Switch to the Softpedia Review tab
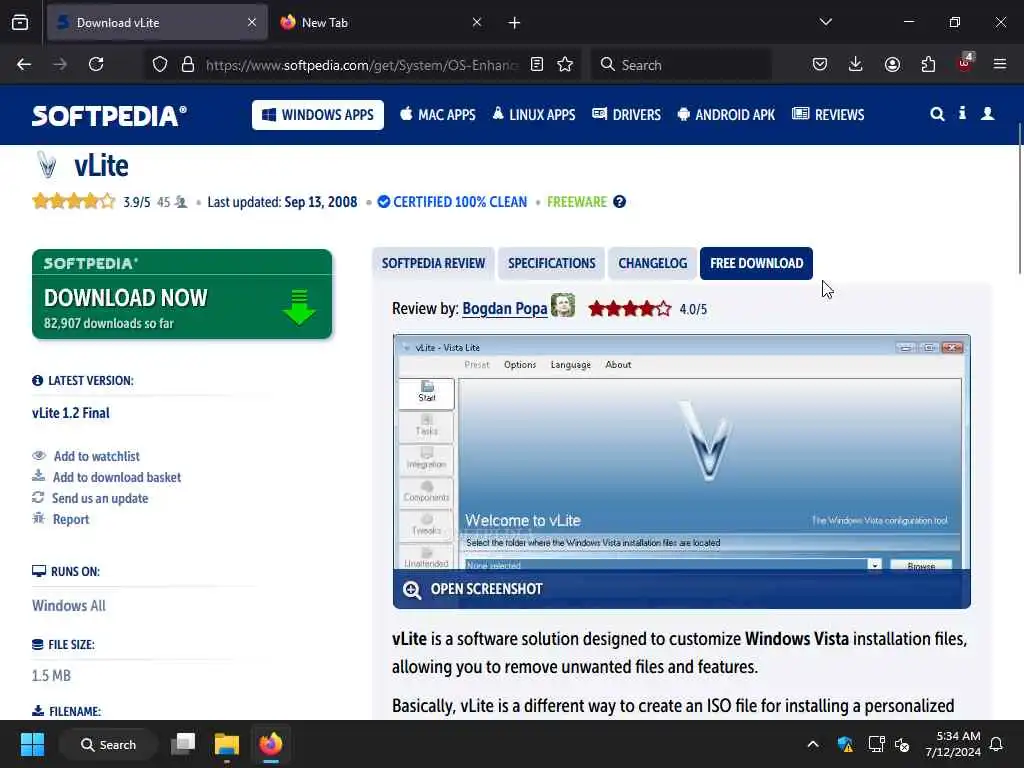 [433, 263]
